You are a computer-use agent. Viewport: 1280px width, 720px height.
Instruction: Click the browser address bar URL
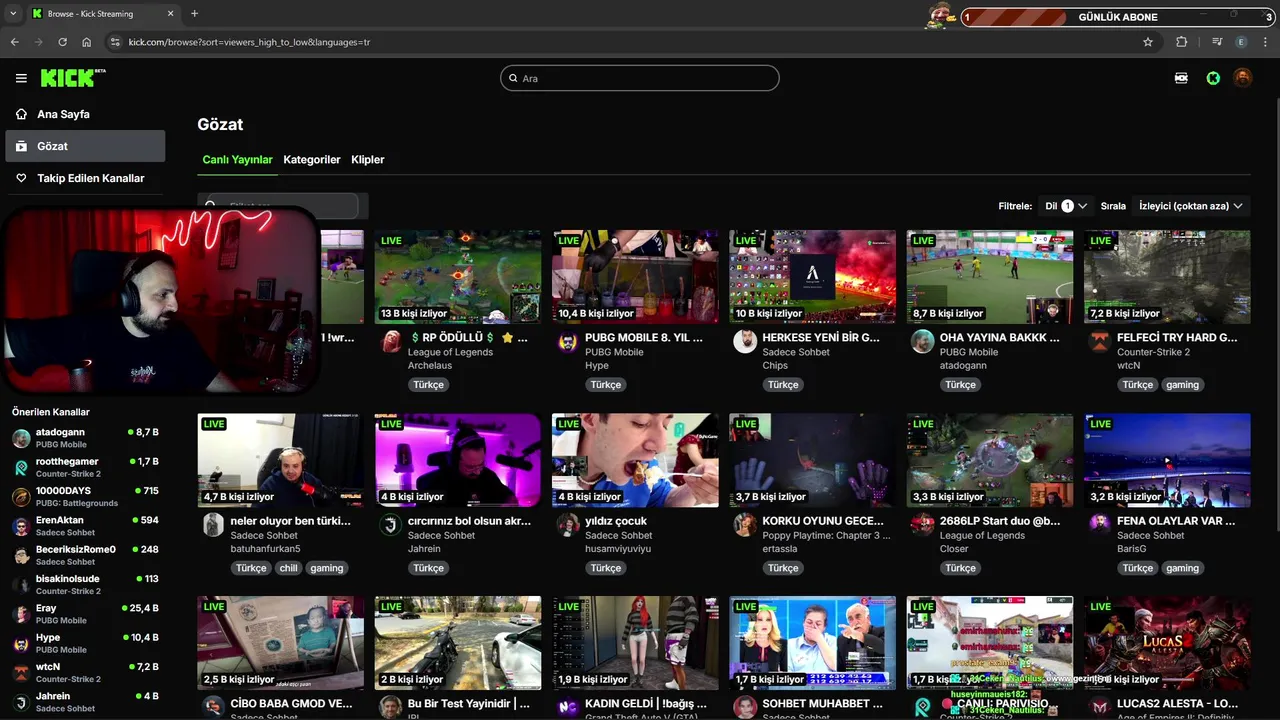click(x=249, y=42)
